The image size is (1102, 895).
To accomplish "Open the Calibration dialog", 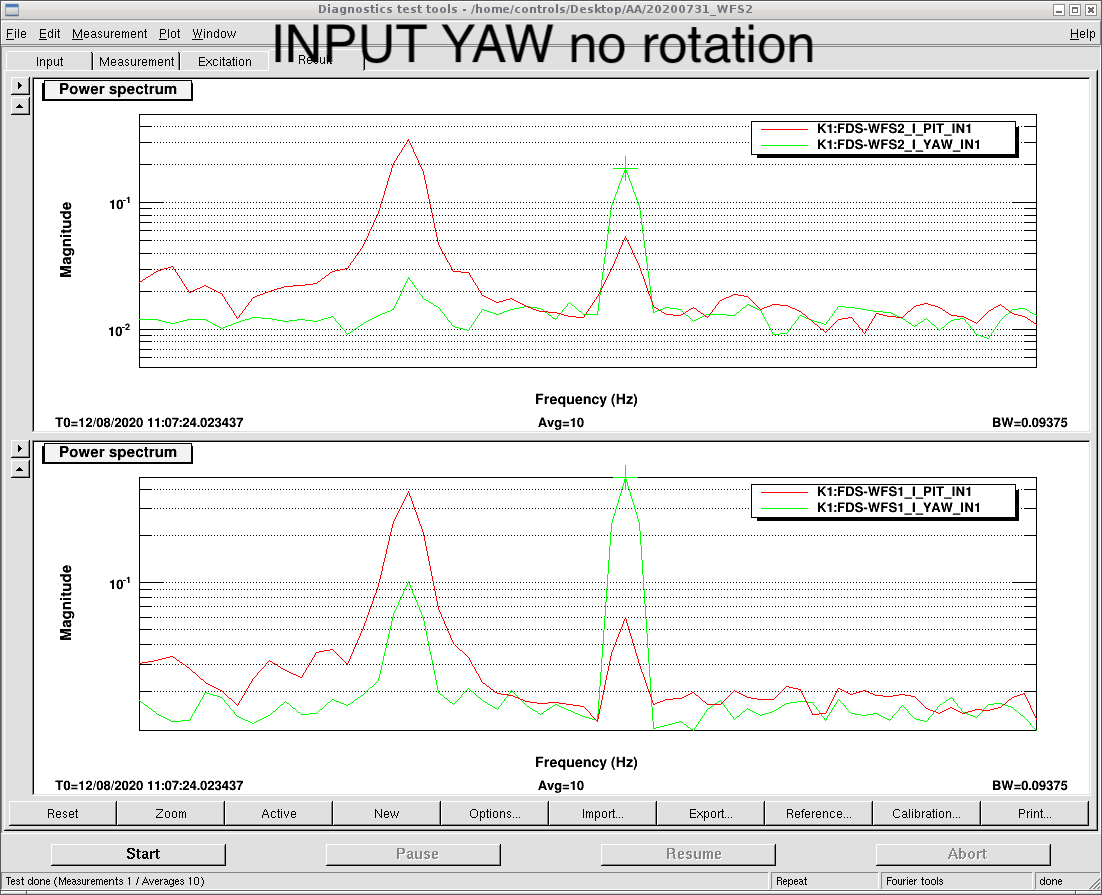I will pos(926,813).
